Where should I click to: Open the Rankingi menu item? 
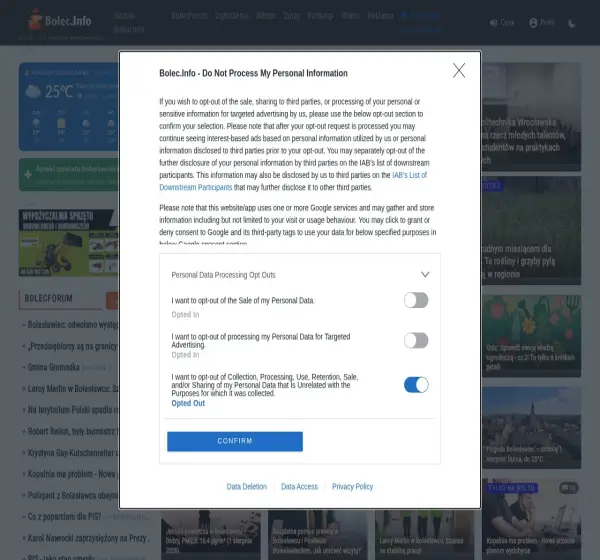pyautogui.click(x=320, y=16)
